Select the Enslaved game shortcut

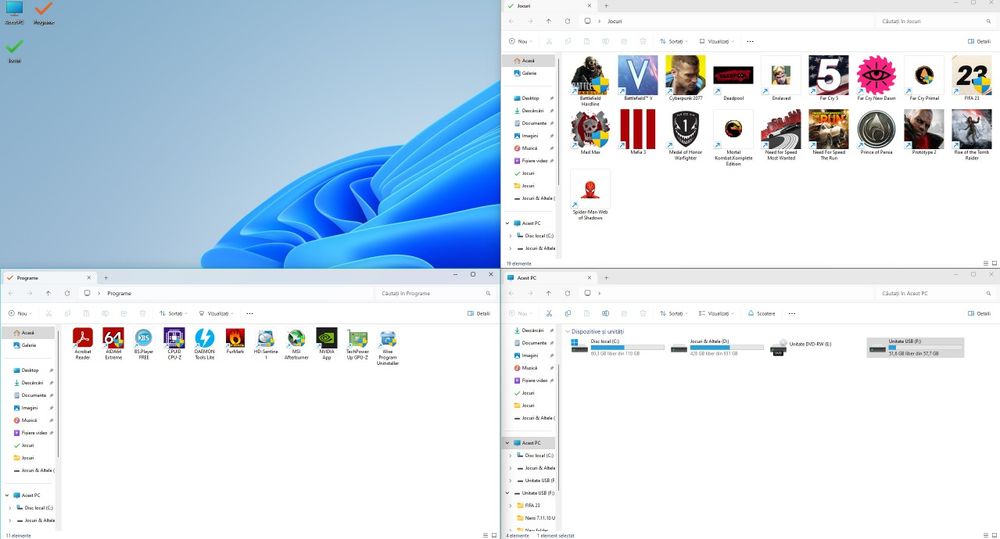point(781,78)
